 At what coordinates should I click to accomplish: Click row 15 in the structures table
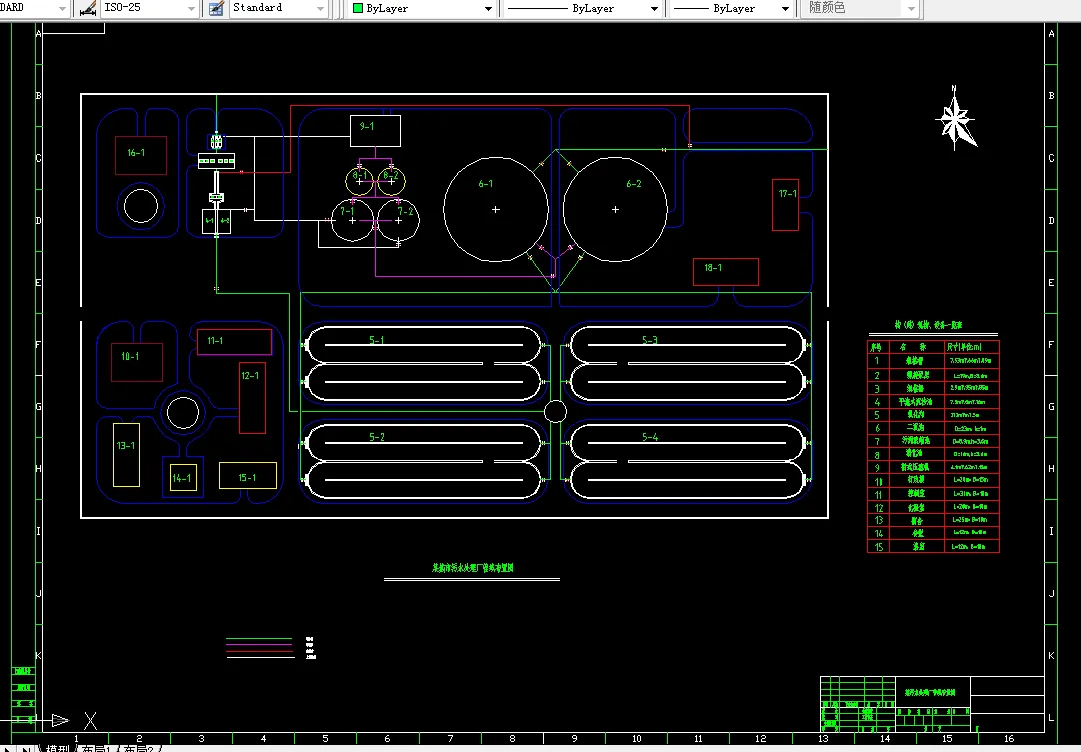[933, 547]
